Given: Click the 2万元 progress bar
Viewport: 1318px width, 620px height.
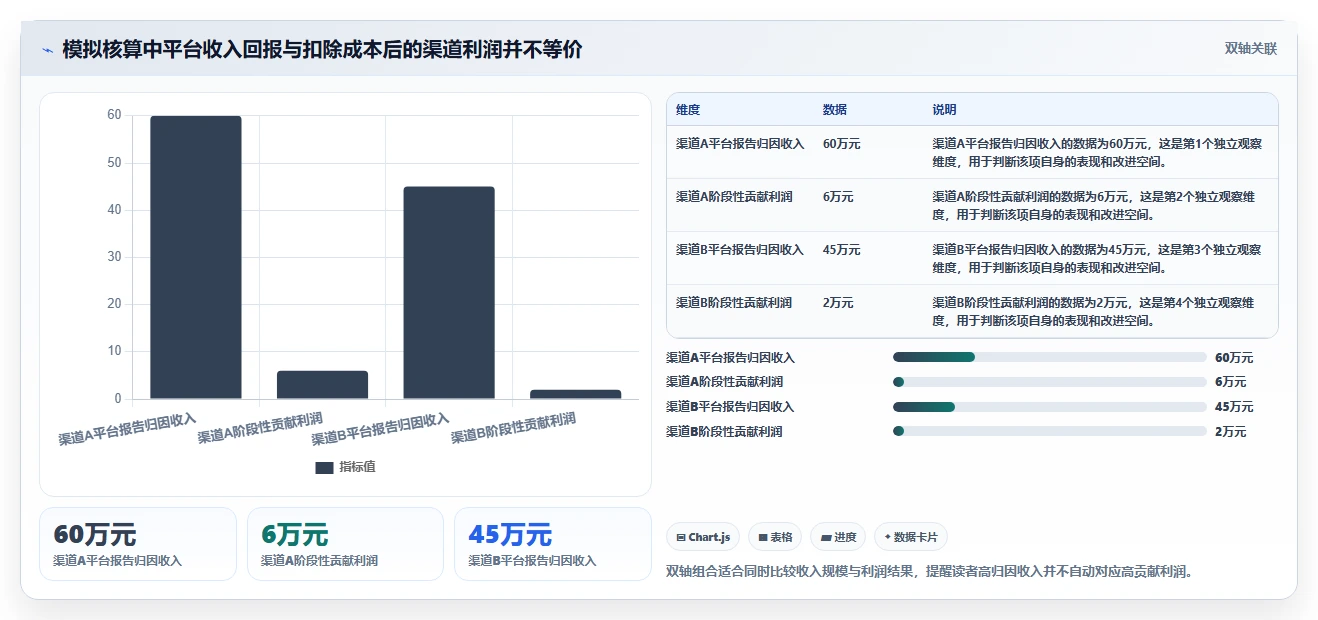Looking at the screenshot, I should coord(1050,431).
